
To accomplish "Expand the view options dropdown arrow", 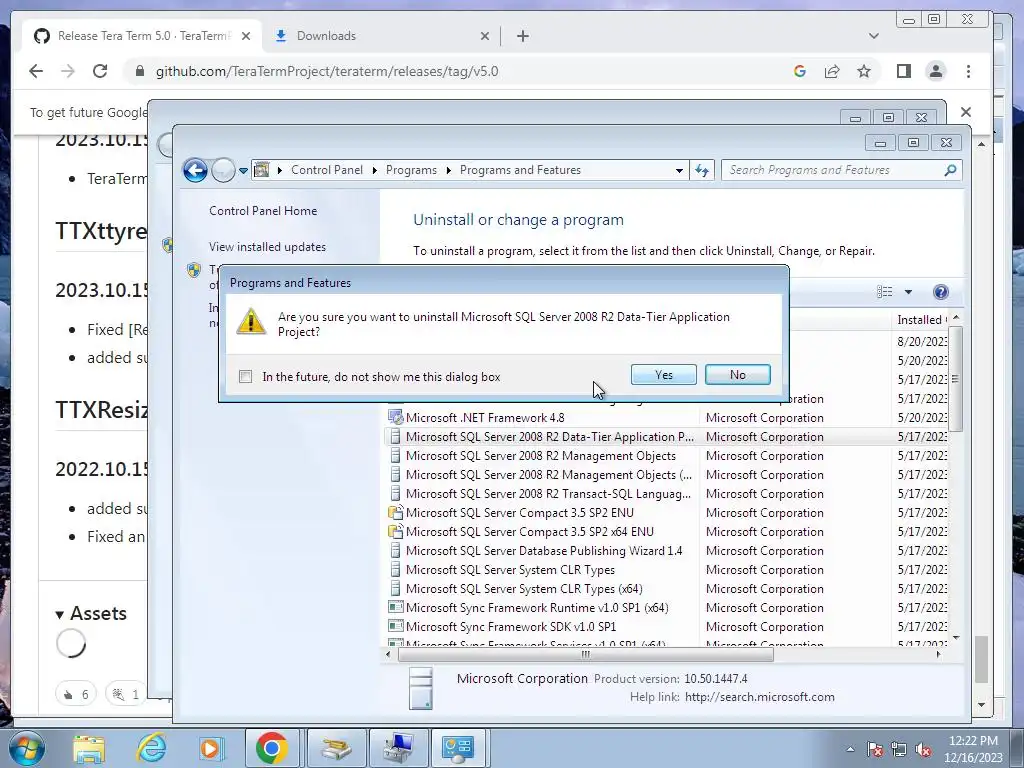I will click(908, 292).
